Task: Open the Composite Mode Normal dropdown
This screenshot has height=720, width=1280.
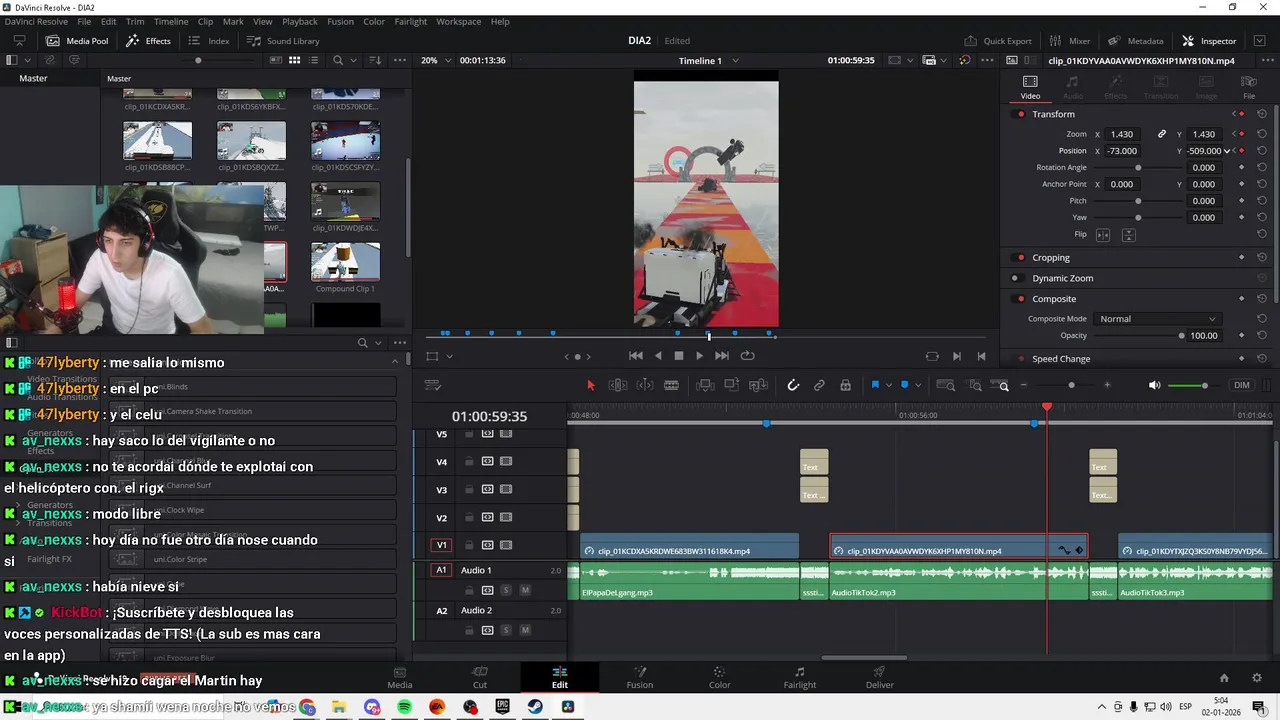Action: (x=1157, y=319)
